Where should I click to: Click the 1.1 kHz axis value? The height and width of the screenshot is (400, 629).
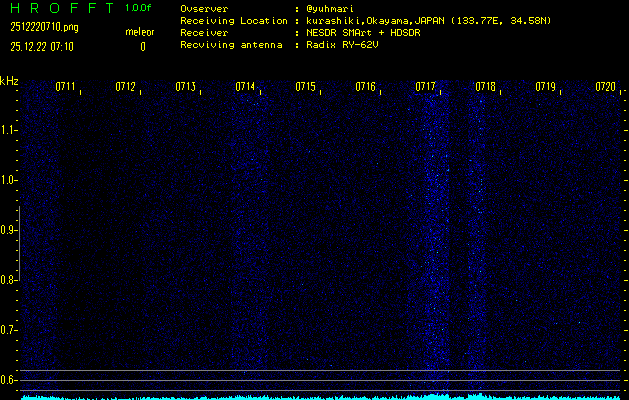coord(8,130)
